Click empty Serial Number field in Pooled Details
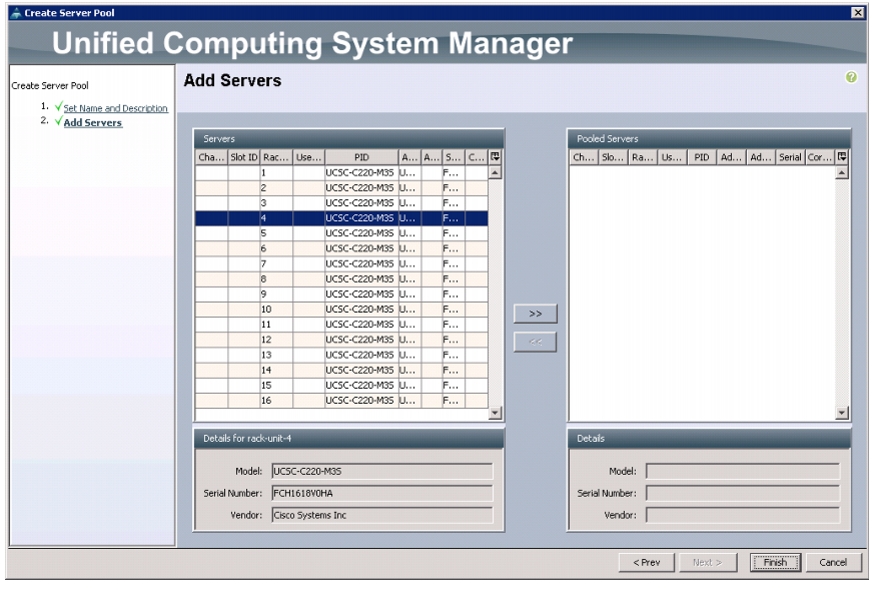 point(742,493)
